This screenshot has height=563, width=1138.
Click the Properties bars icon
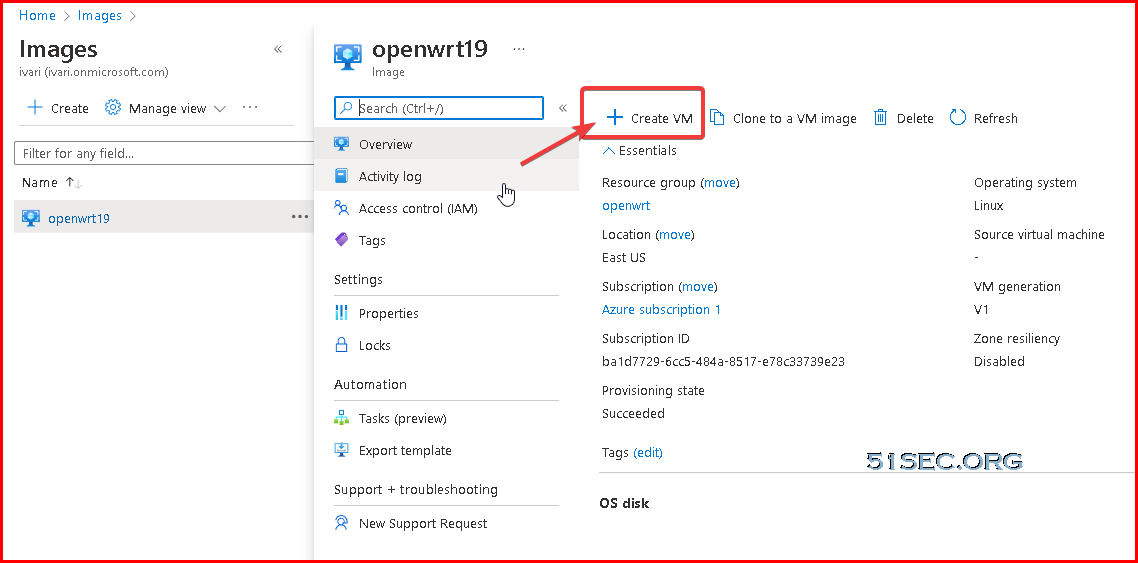[341, 313]
